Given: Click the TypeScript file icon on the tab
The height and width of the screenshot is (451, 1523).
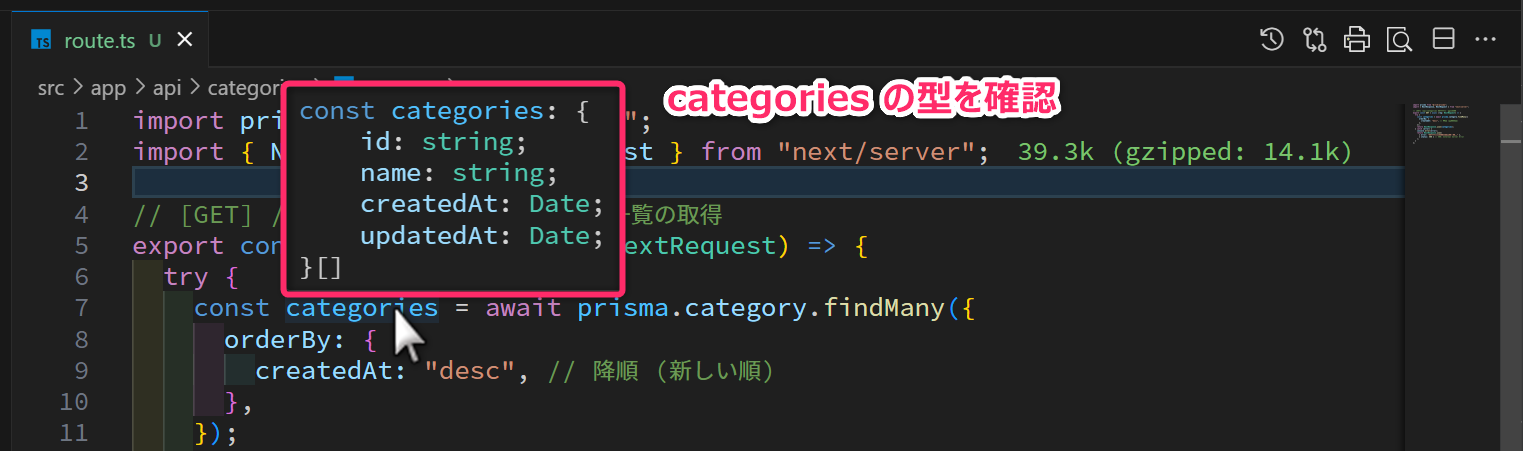Looking at the screenshot, I should pos(41,41).
